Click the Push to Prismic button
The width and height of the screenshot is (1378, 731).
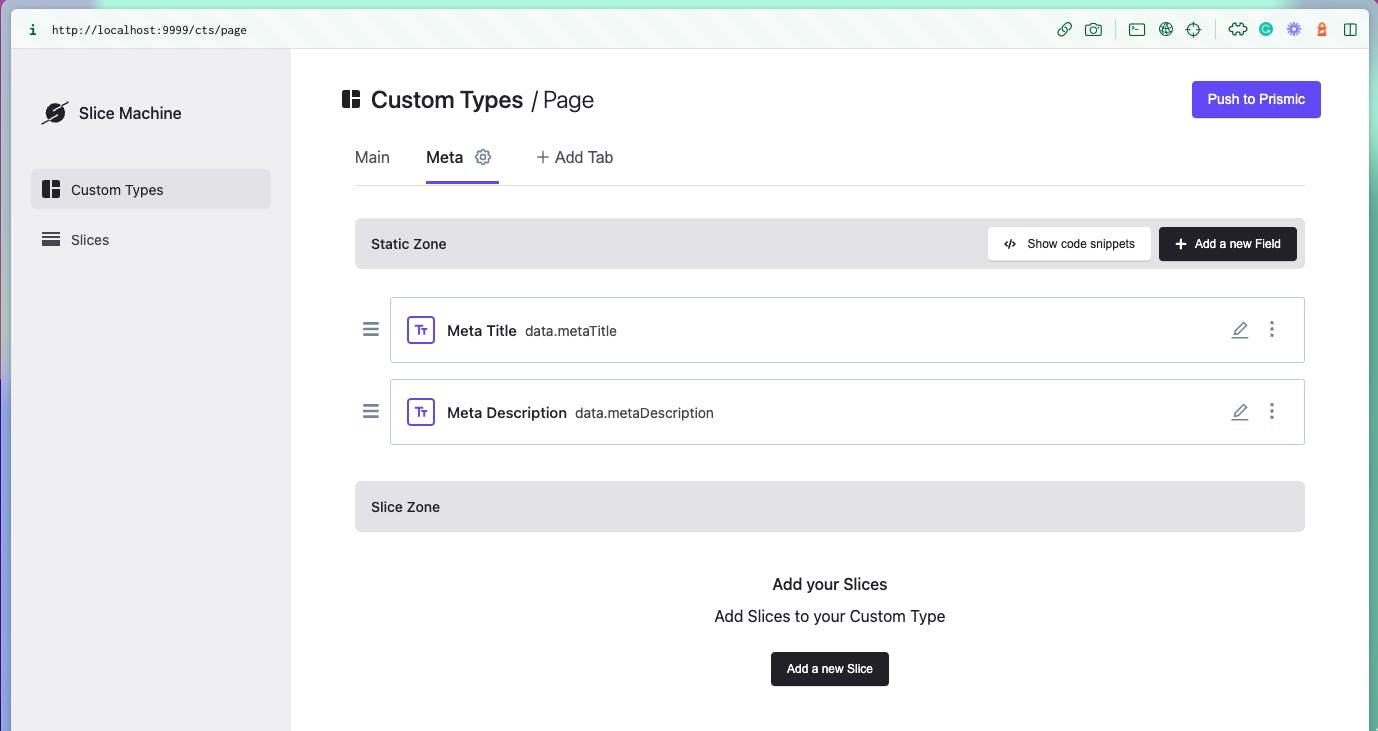pyautogui.click(x=1256, y=99)
